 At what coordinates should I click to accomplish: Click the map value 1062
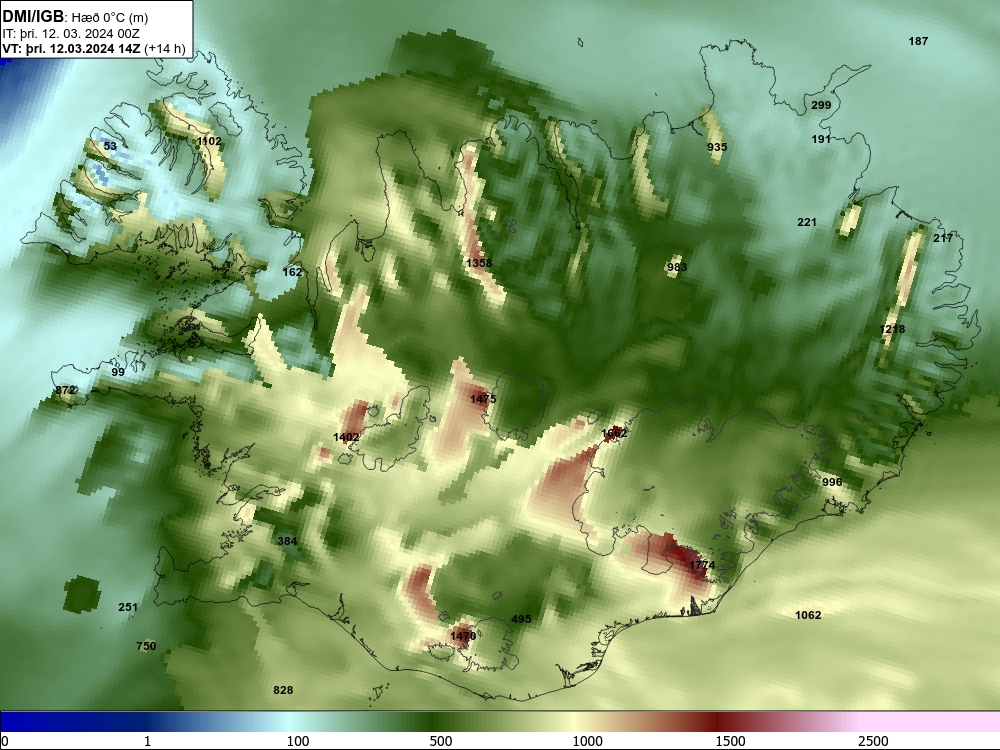point(808,615)
